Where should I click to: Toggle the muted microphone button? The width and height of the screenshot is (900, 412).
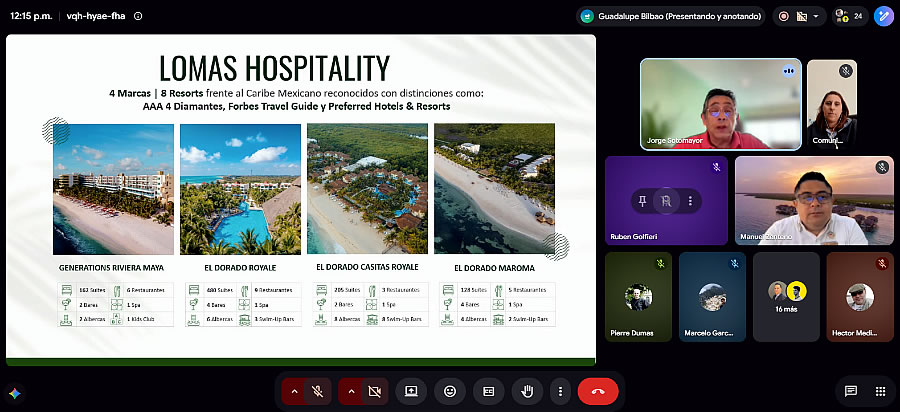317,391
